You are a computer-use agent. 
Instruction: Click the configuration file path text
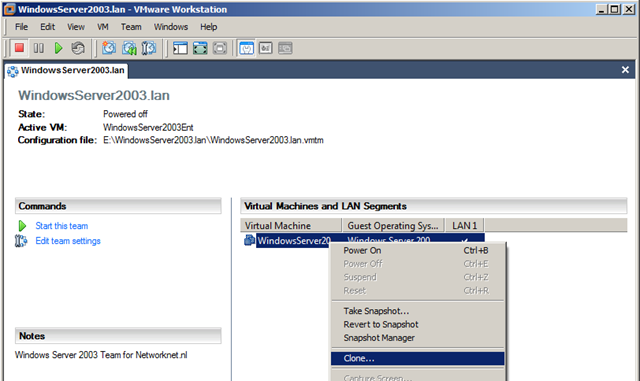point(213,140)
